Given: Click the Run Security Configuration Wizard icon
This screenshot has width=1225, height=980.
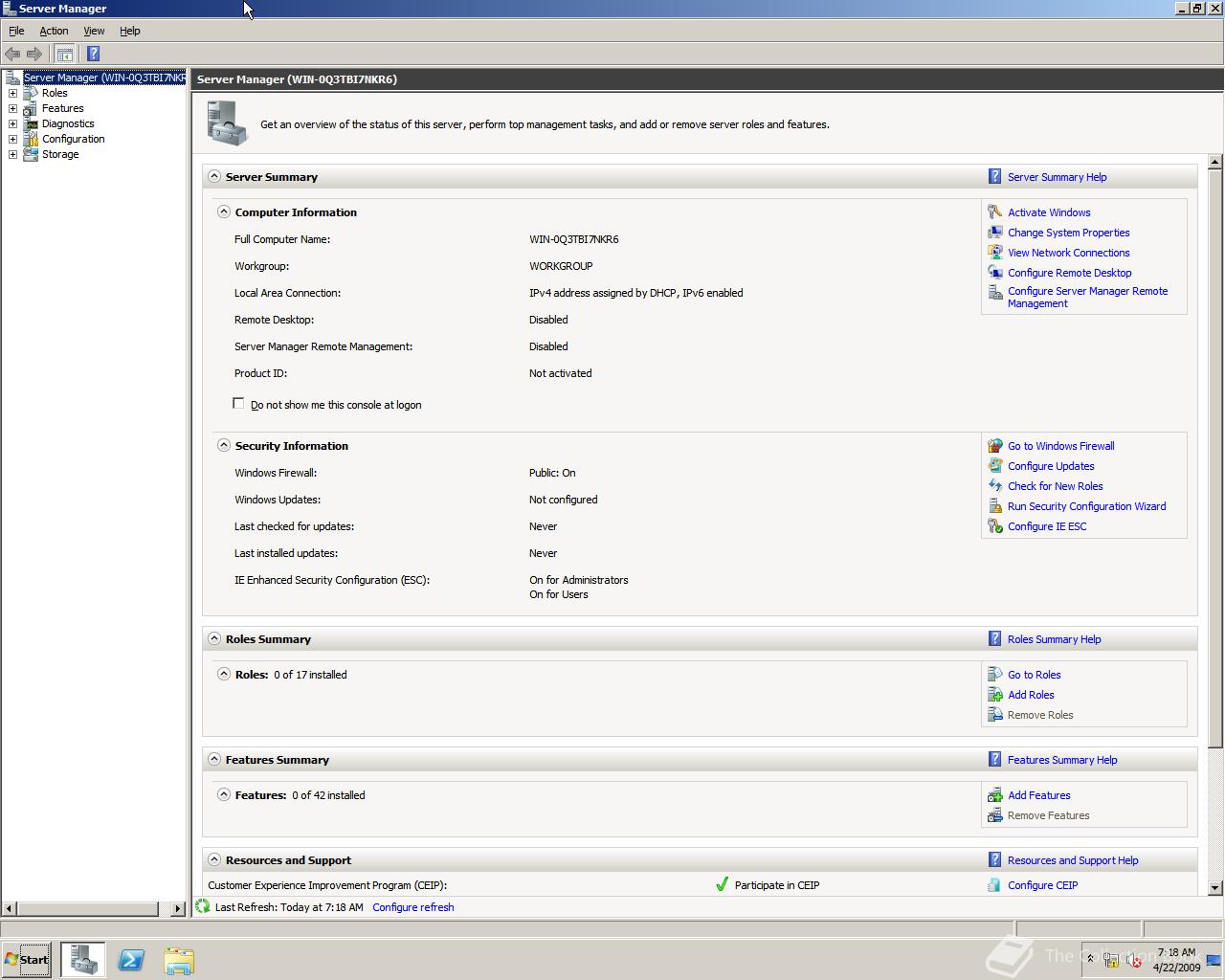Looking at the screenshot, I should point(995,505).
